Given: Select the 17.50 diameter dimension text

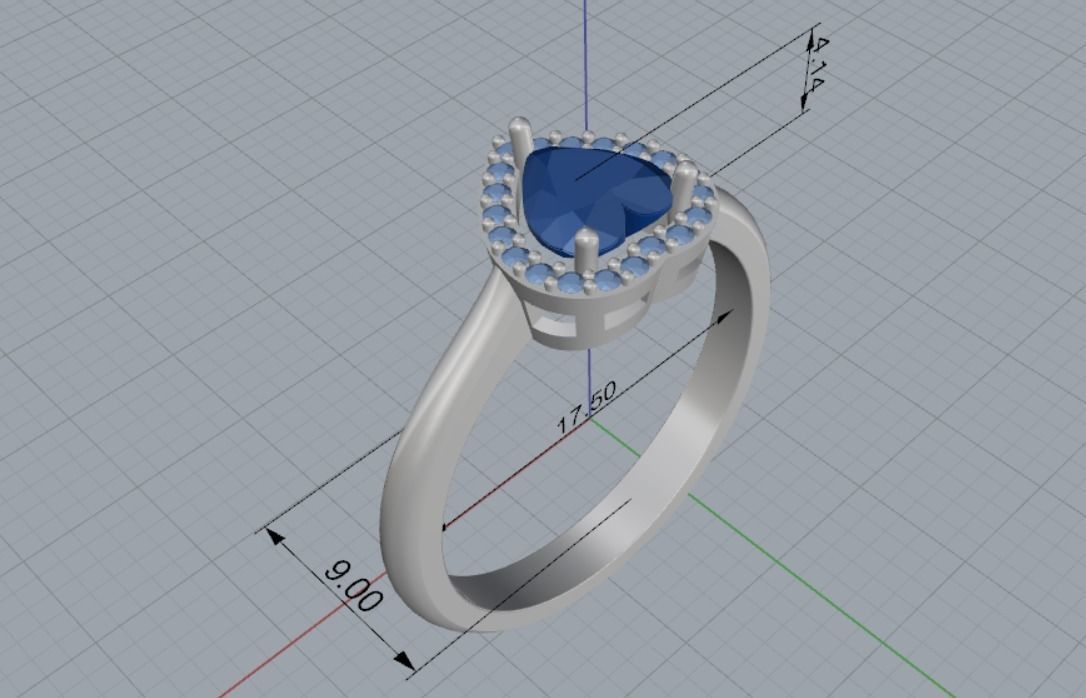Looking at the screenshot, I should 587,407.
